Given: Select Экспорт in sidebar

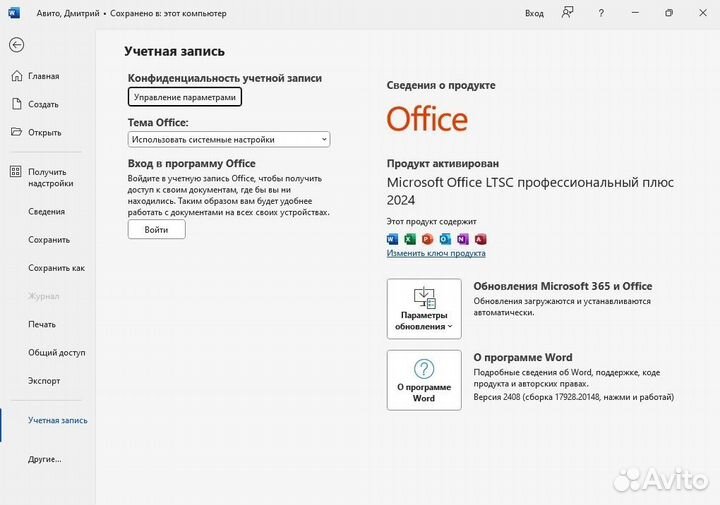Looking at the screenshot, I should tap(44, 381).
